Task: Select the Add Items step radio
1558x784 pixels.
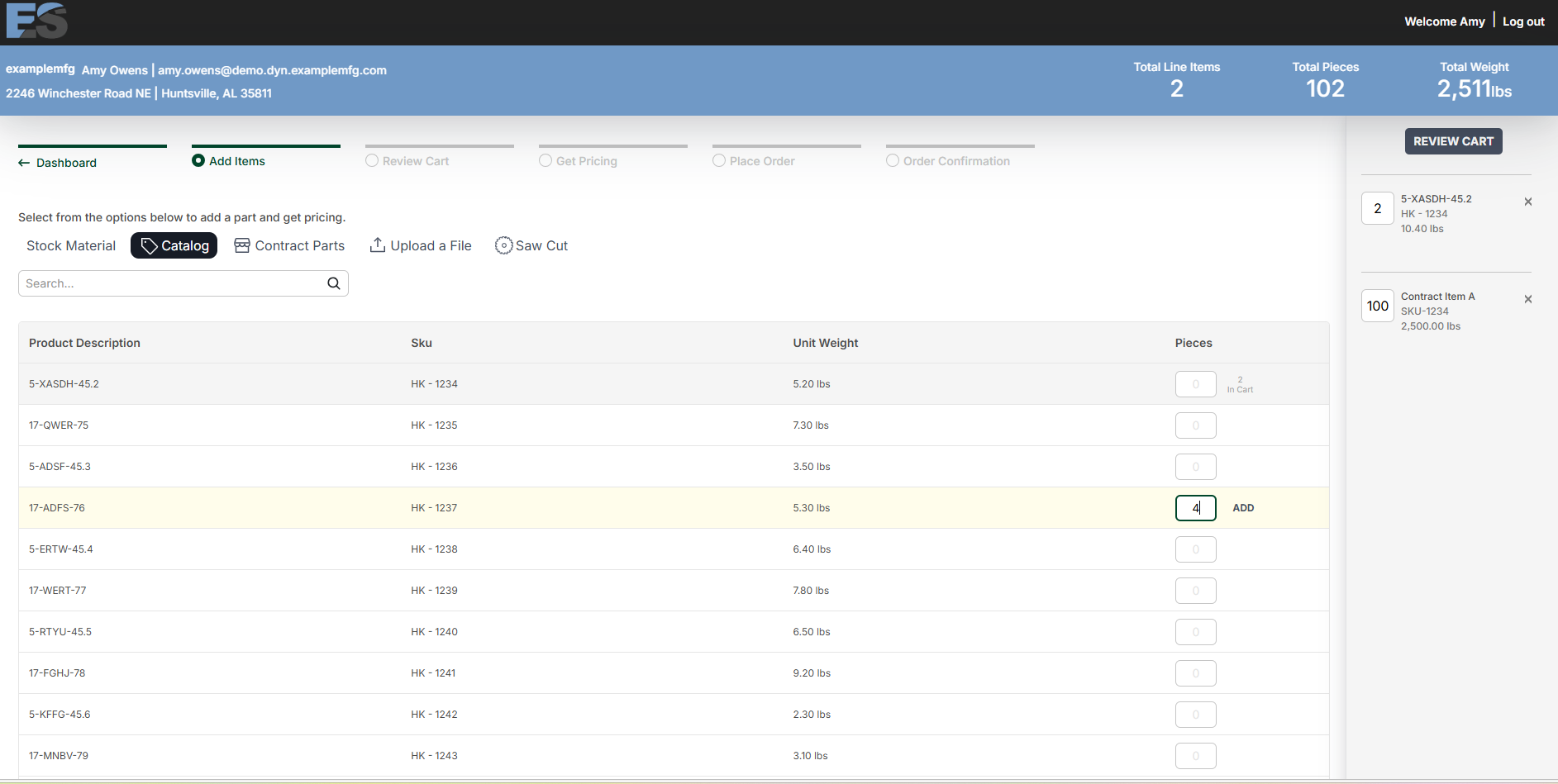Action: tap(198, 160)
